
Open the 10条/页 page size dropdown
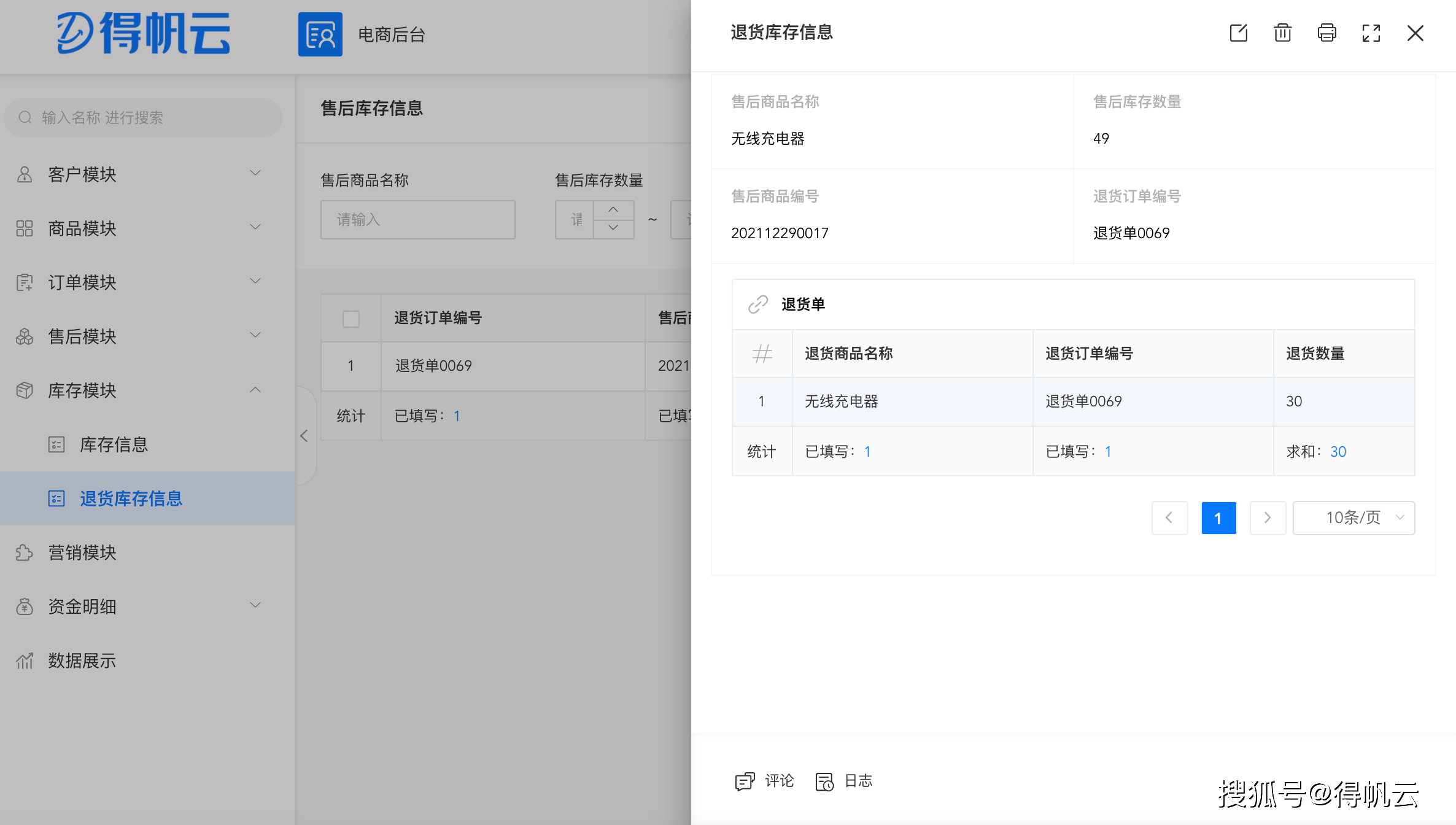click(1353, 518)
